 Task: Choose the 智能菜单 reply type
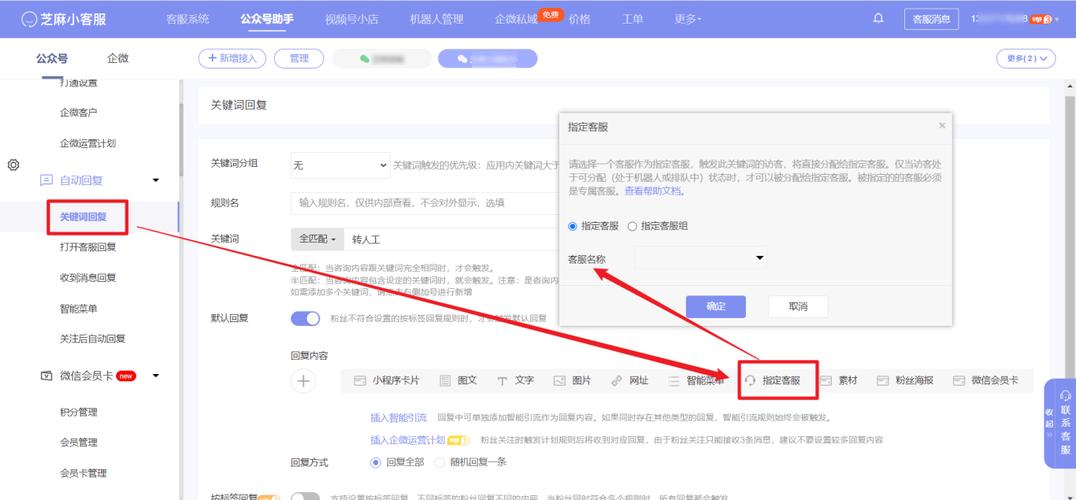(x=697, y=381)
